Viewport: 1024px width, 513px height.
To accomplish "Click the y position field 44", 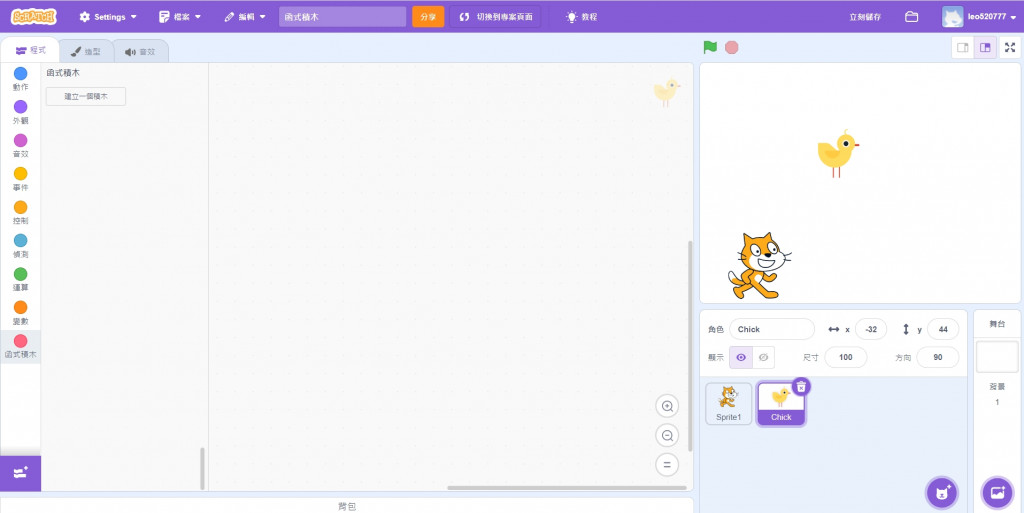I will tap(942, 329).
